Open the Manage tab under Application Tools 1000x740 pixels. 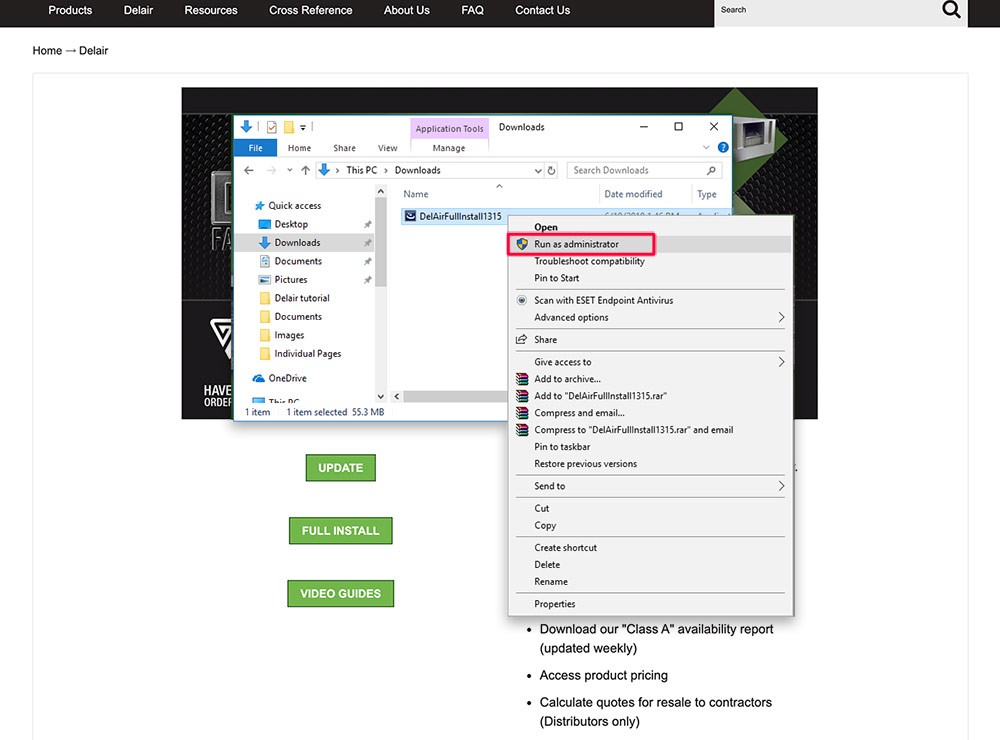click(x=449, y=148)
